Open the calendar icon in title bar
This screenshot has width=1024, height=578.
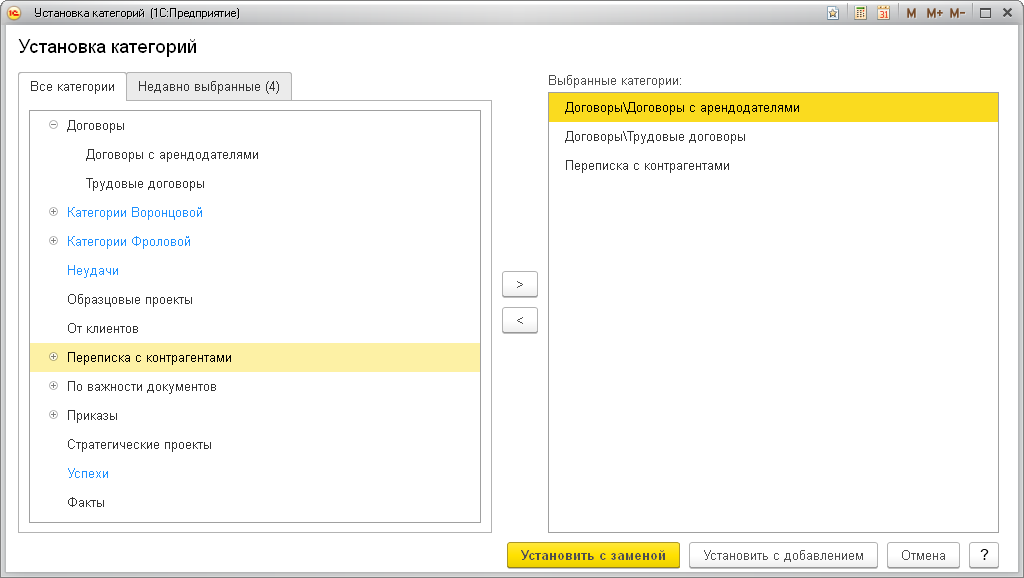point(884,13)
